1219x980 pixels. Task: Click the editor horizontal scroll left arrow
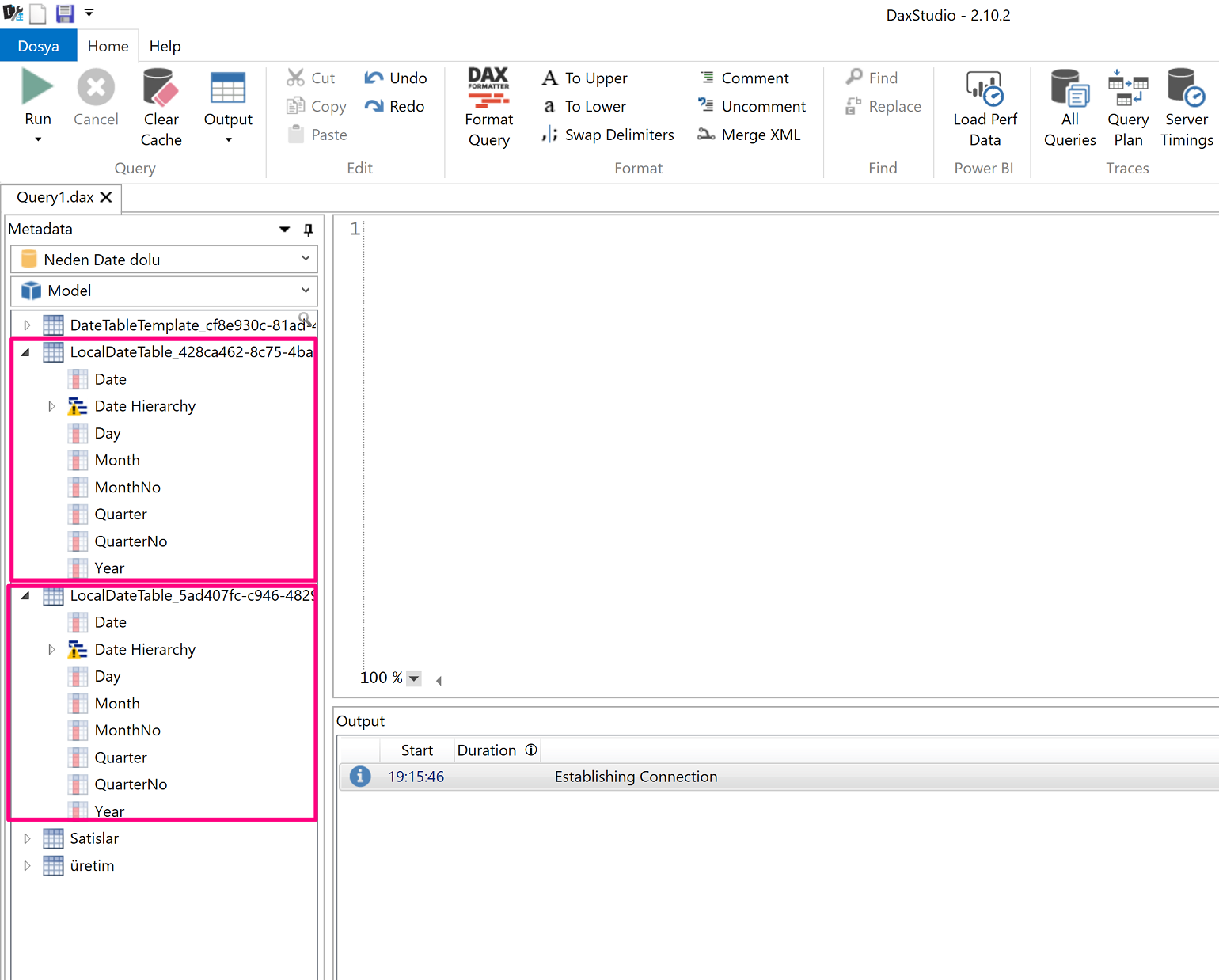[438, 680]
